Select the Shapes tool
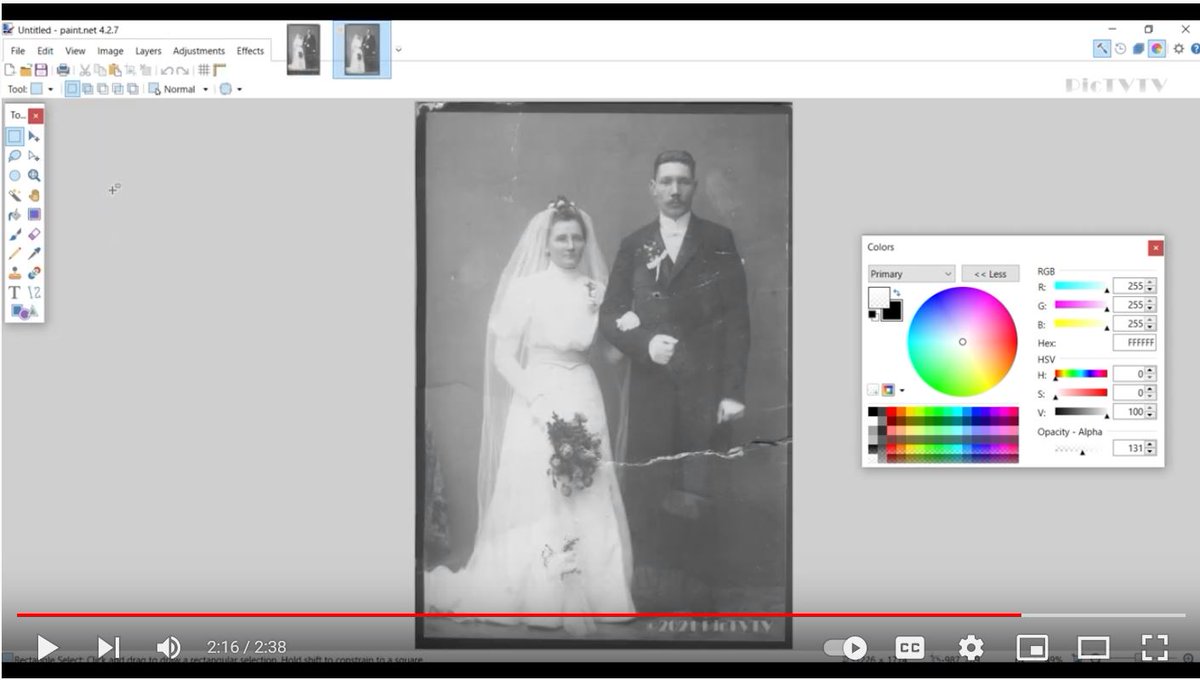Image resolution: width=1200 pixels, height=680 pixels. (24, 311)
